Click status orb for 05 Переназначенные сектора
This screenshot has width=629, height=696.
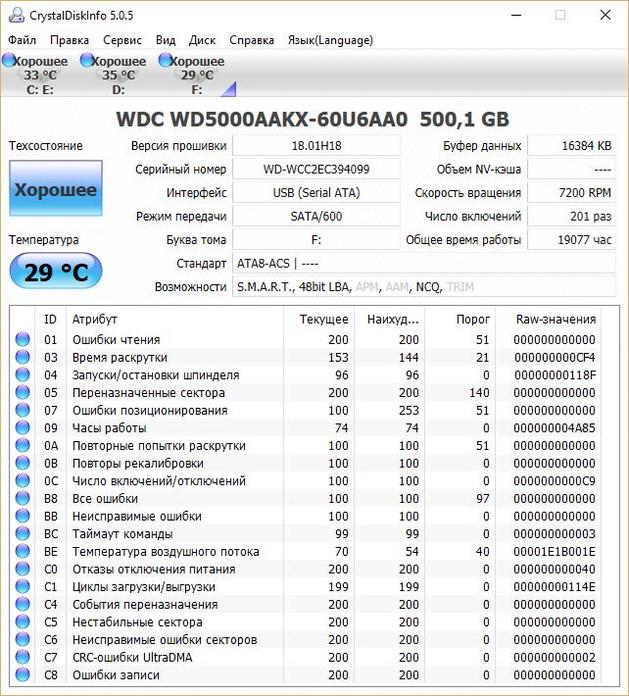click(23, 392)
